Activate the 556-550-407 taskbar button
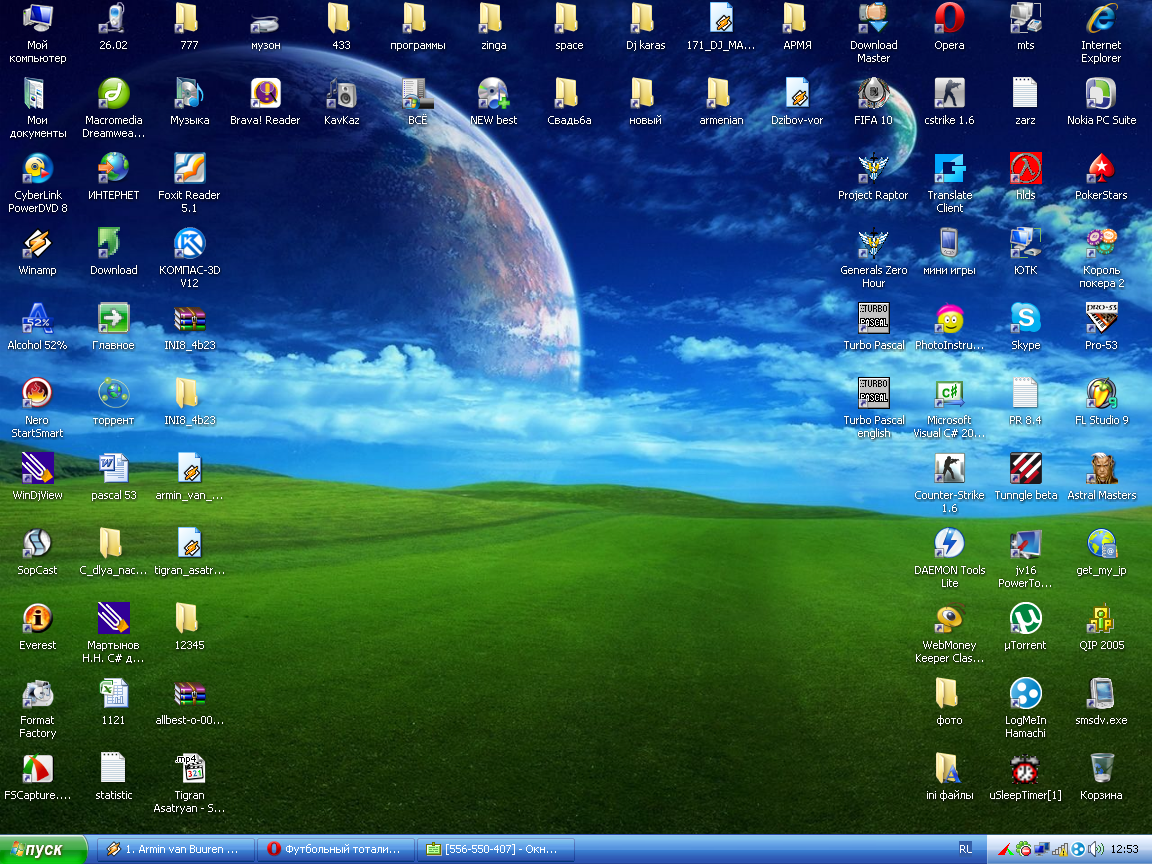Image resolution: width=1152 pixels, height=864 pixels. point(495,849)
